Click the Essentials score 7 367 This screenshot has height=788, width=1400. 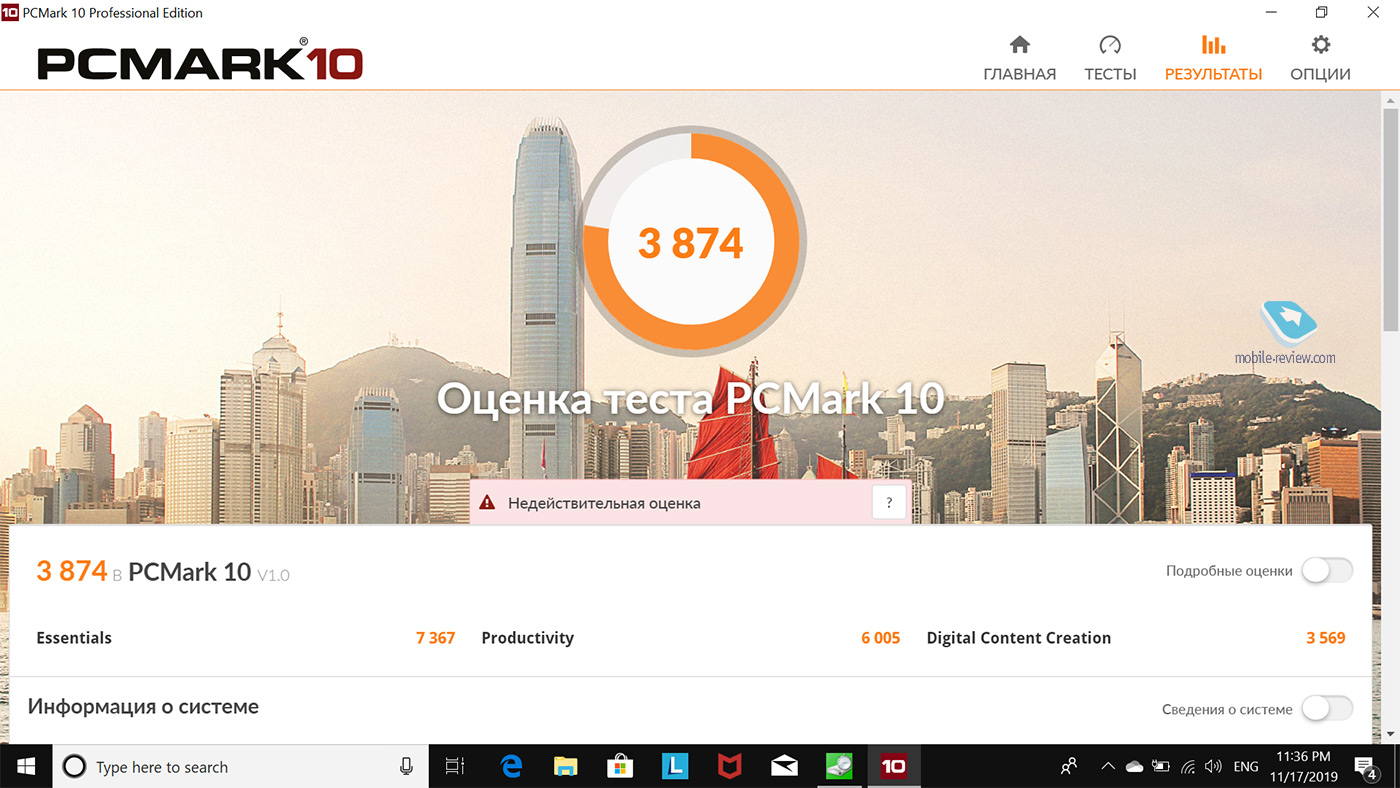pos(435,638)
